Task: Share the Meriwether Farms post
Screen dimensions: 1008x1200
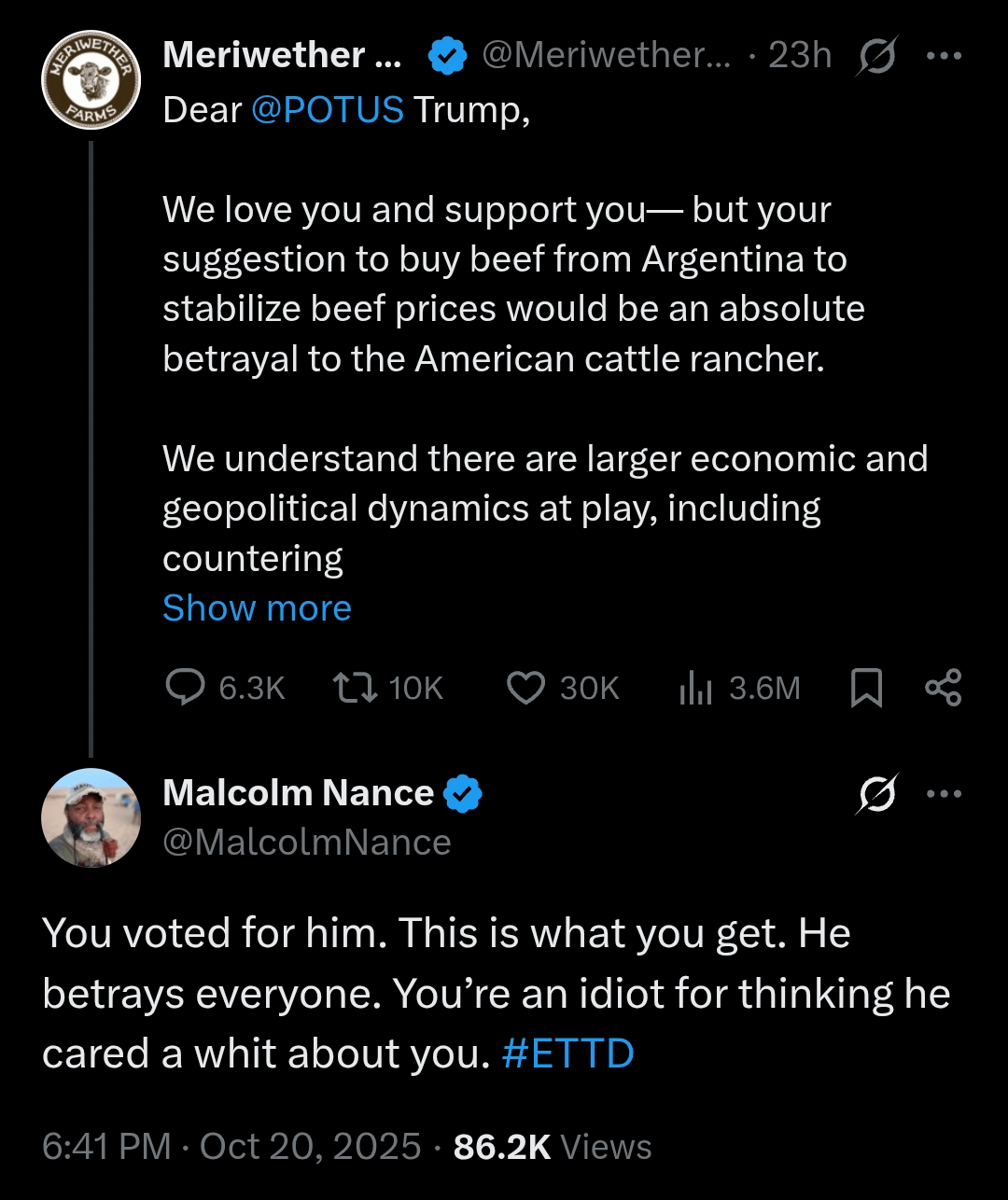Action: pos(943,689)
